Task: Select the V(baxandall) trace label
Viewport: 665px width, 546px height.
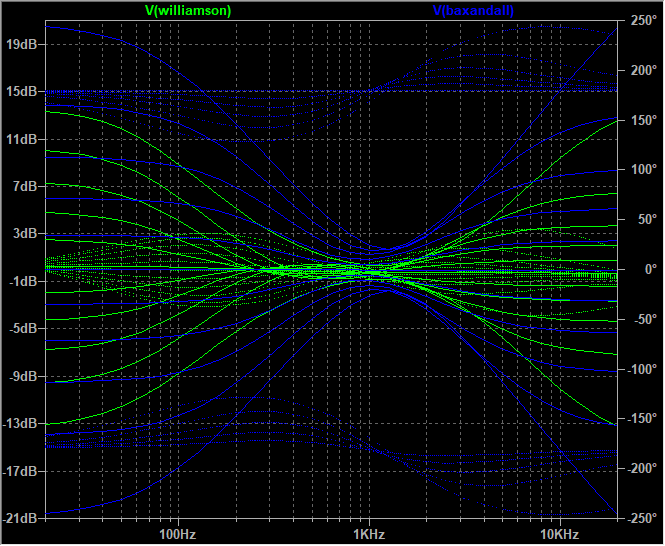Action: tap(473, 10)
